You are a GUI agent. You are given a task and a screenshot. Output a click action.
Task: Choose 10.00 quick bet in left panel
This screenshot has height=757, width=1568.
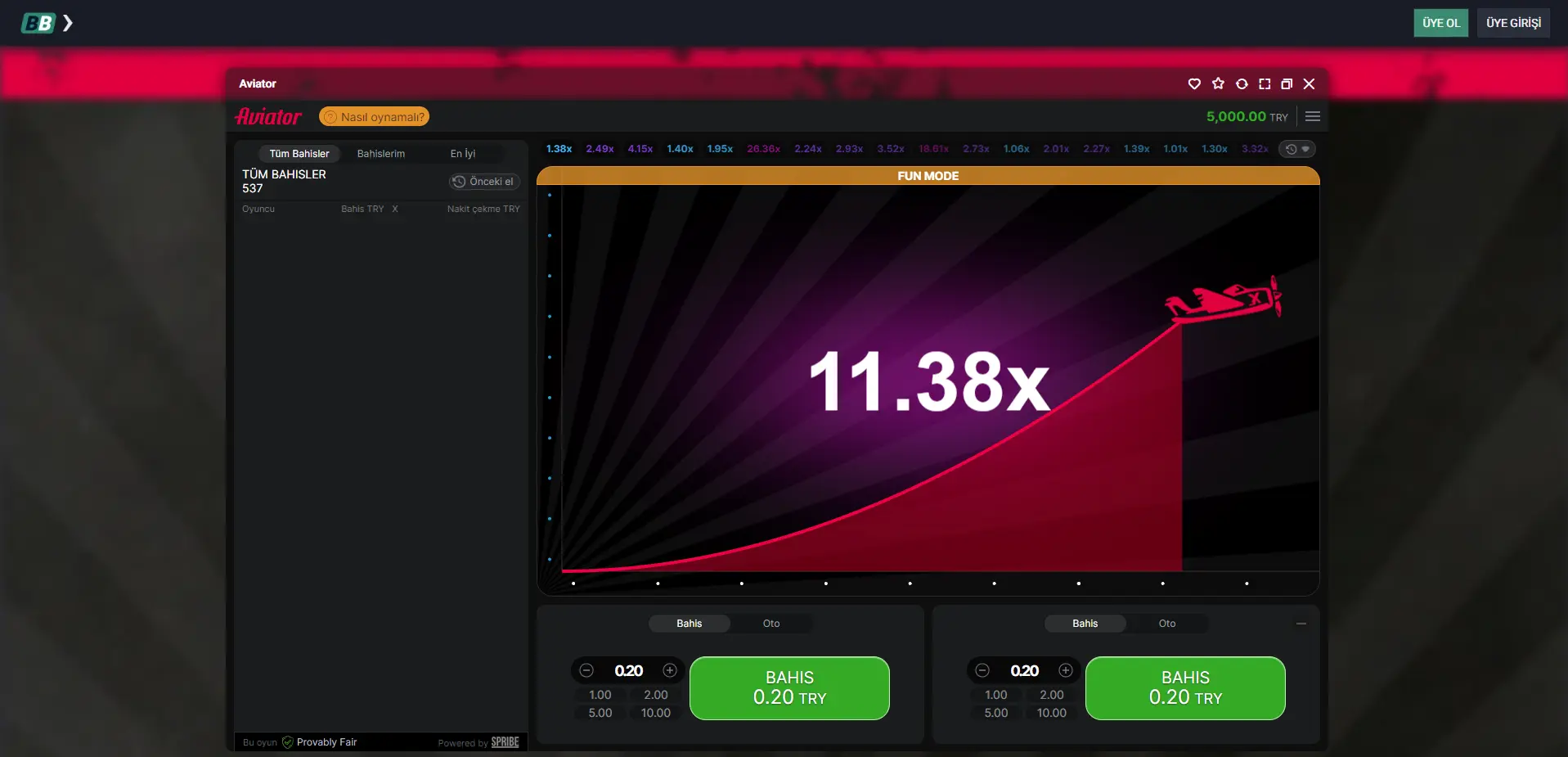(x=656, y=713)
